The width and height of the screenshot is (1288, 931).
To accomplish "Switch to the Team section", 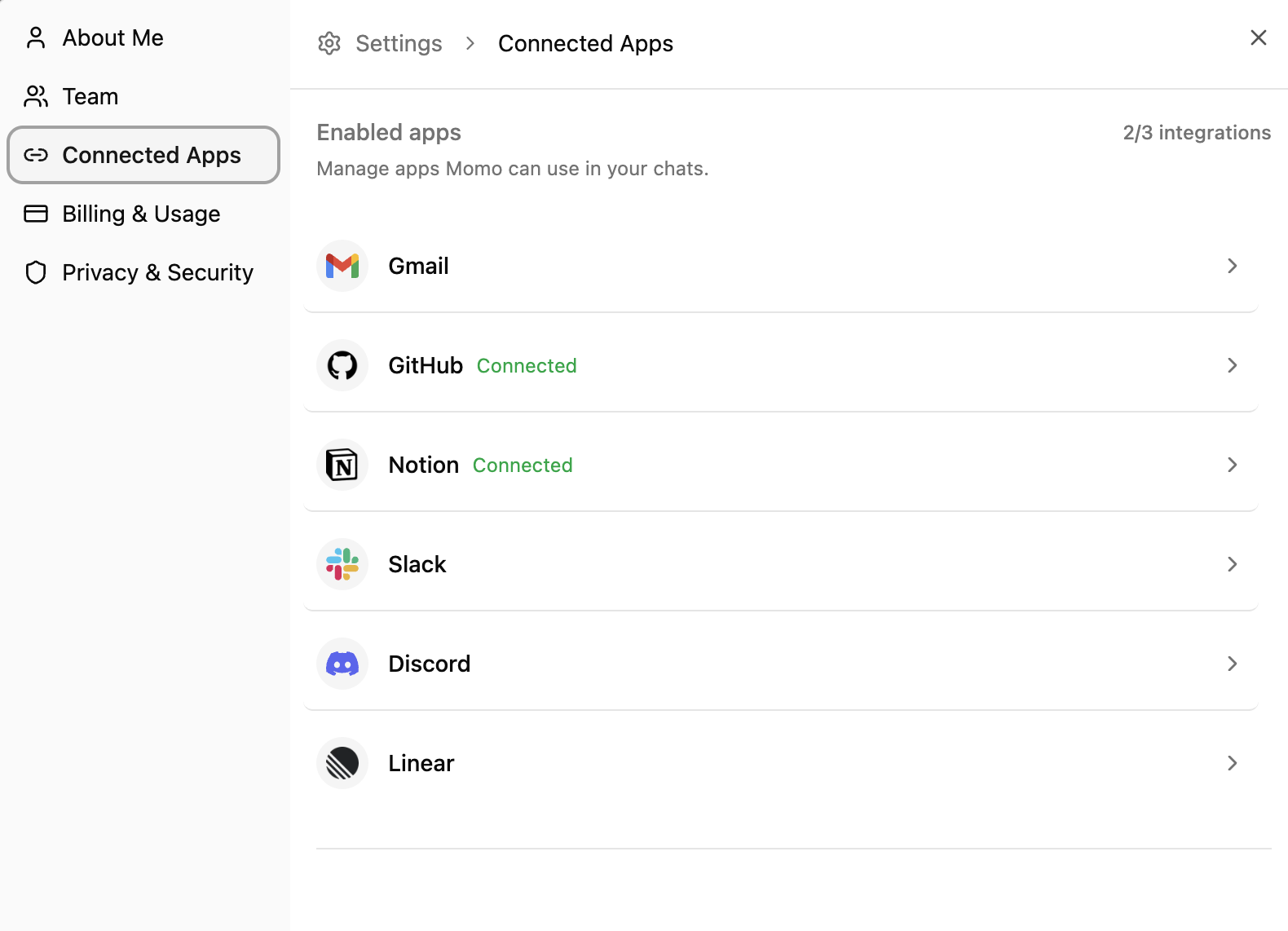I will tap(90, 96).
